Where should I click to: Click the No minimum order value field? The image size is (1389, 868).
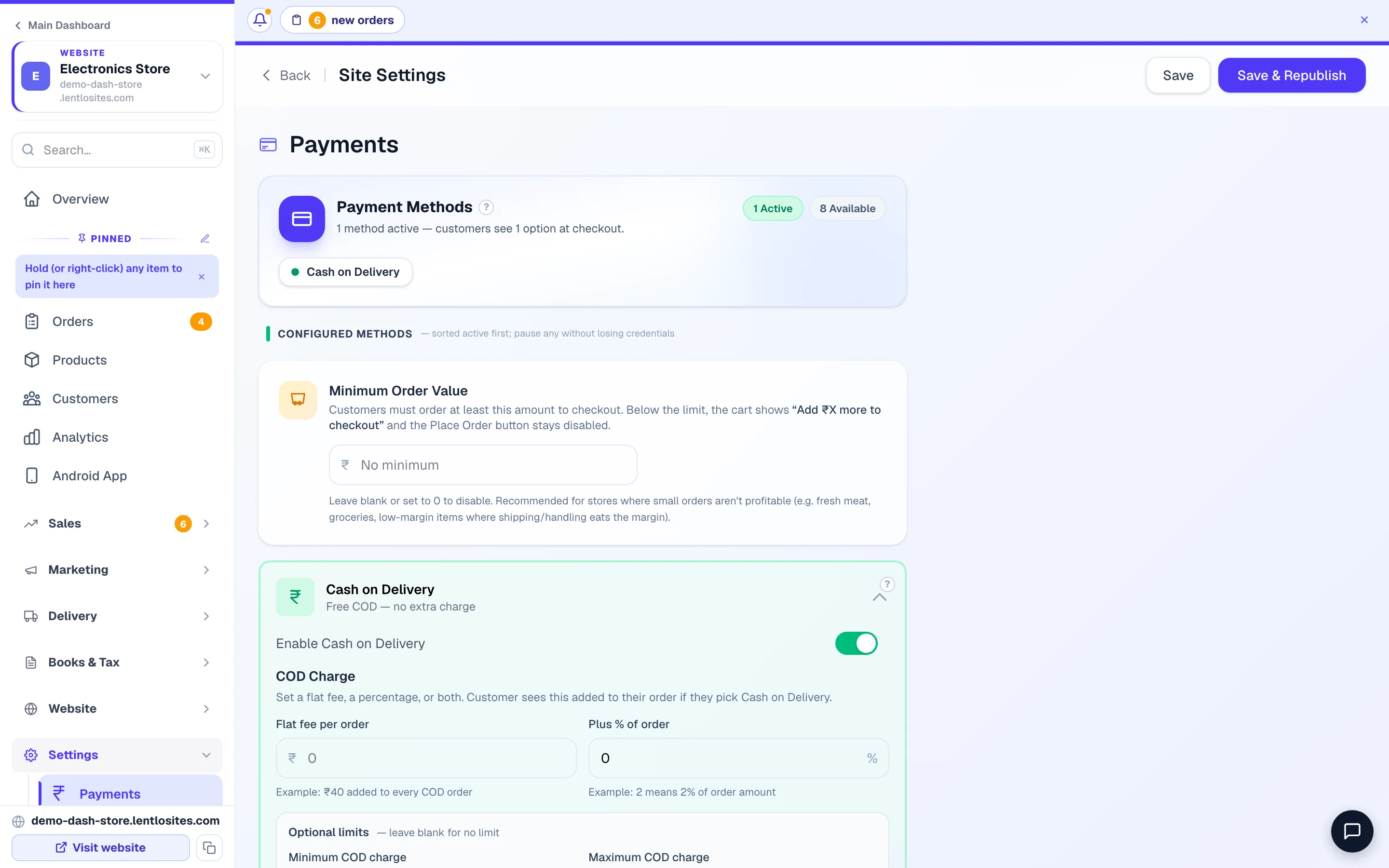coord(483,465)
